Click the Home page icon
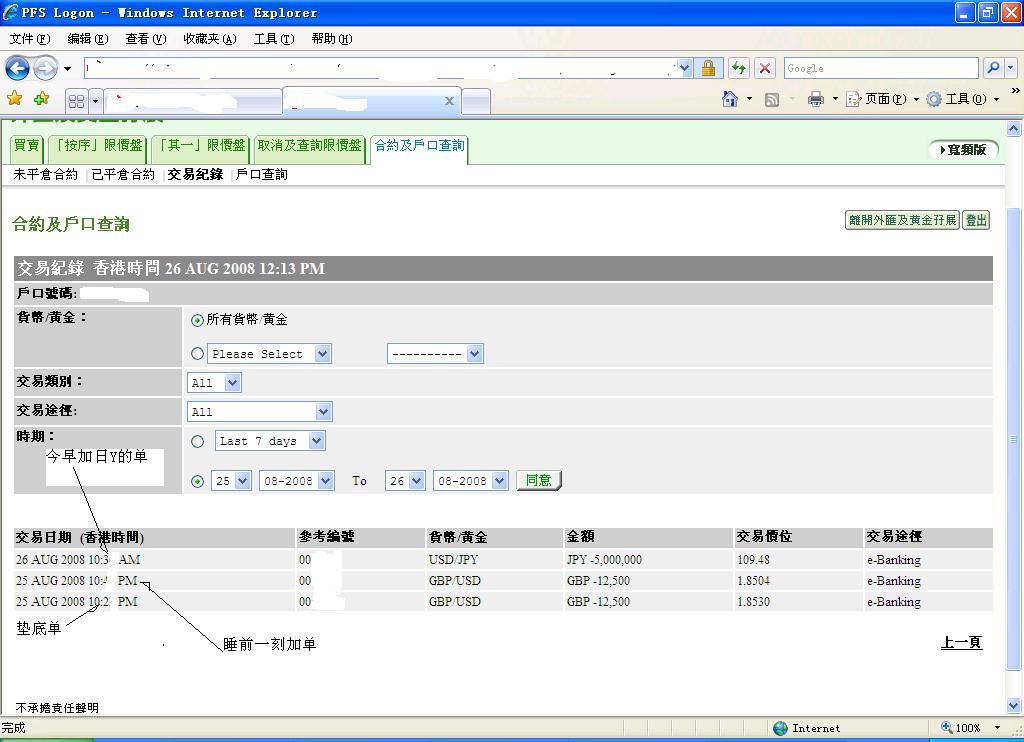The height and width of the screenshot is (742, 1024). click(729, 99)
